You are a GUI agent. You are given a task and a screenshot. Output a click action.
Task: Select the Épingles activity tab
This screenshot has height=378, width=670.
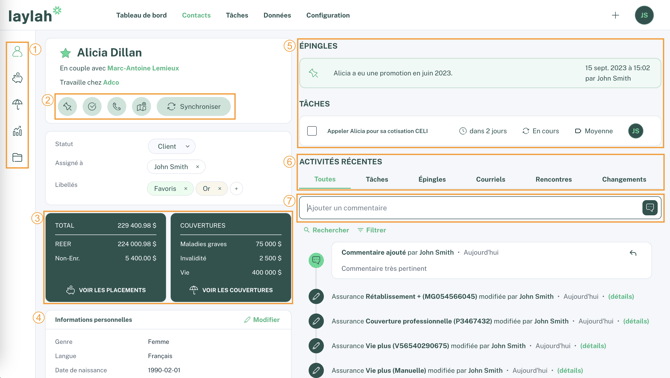432,179
